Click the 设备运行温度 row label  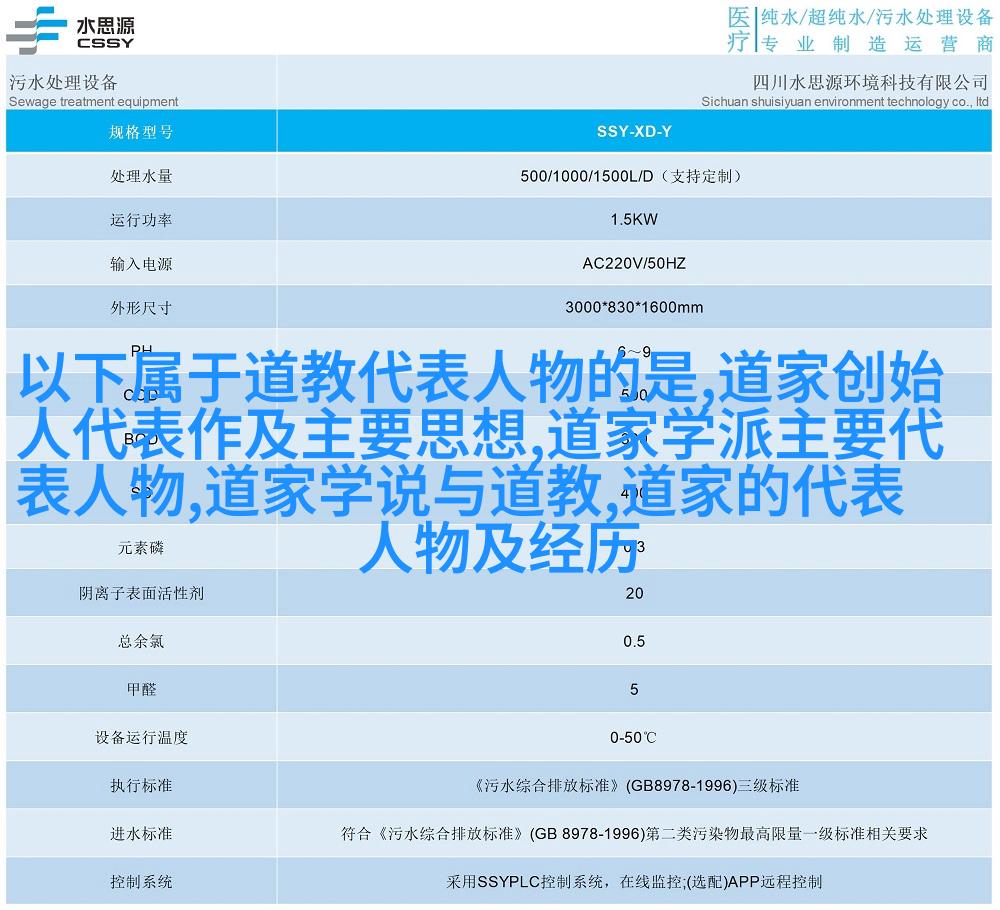pyautogui.click(x=141, y=738)
